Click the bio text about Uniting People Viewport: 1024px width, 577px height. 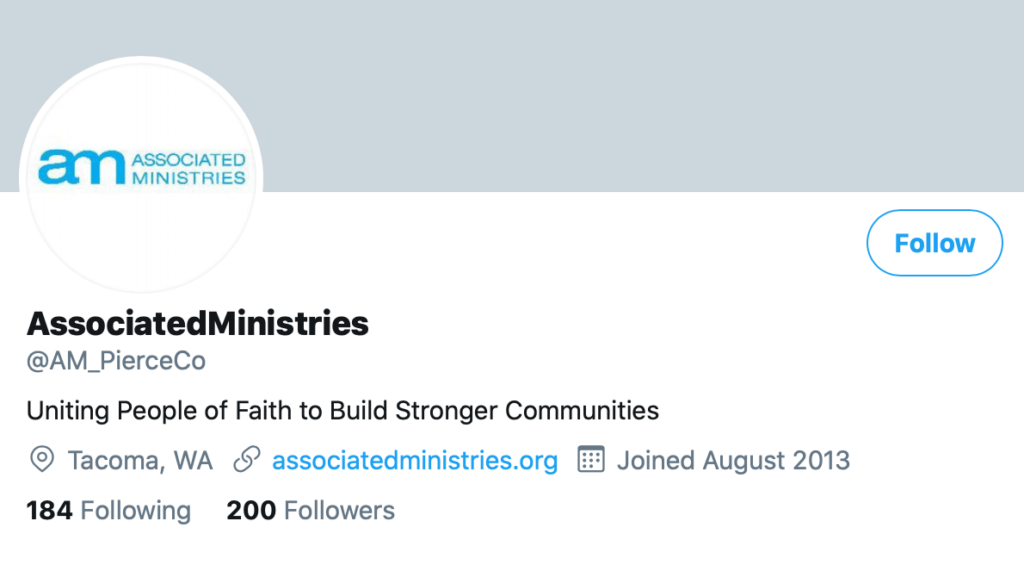(342, 411)
